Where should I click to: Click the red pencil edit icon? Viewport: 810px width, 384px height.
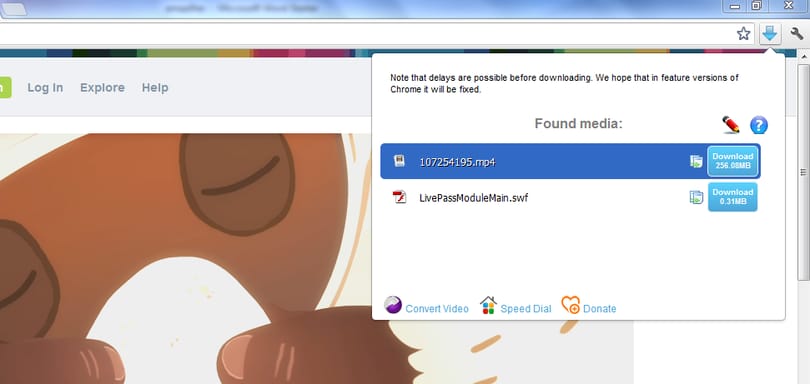(x=730, y=125)
